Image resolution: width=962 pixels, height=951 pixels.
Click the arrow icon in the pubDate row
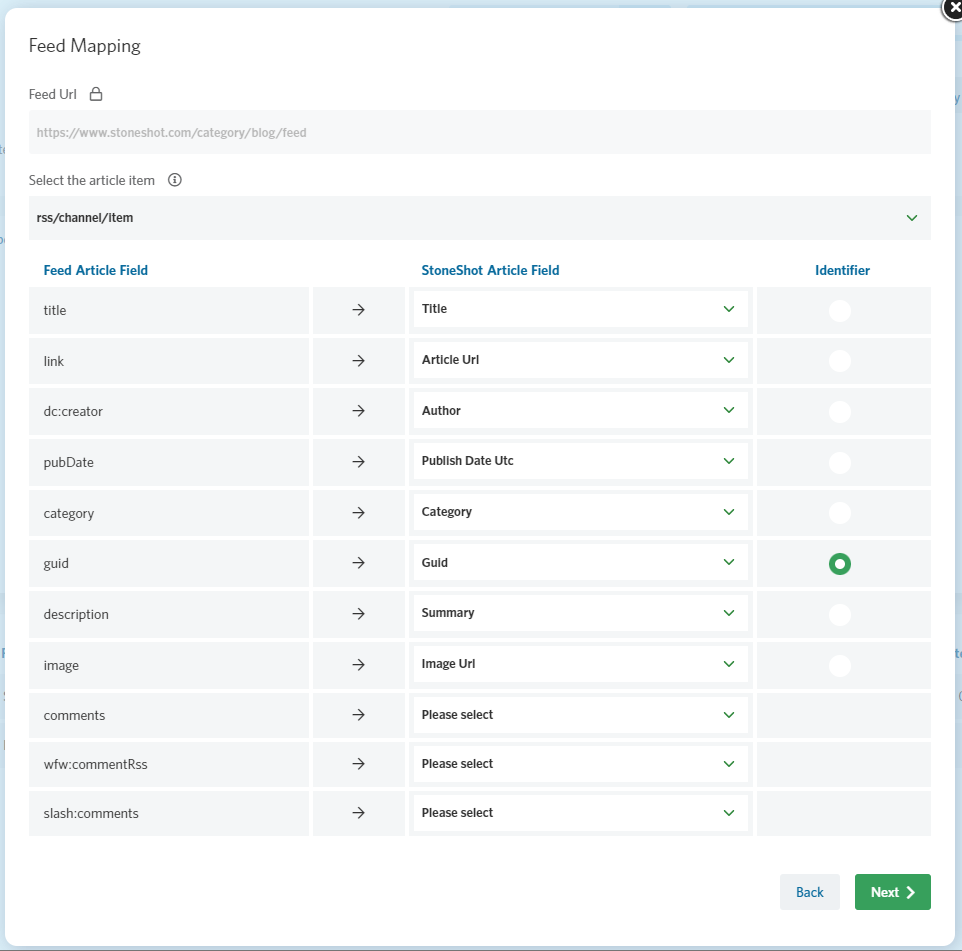(359, 461)
